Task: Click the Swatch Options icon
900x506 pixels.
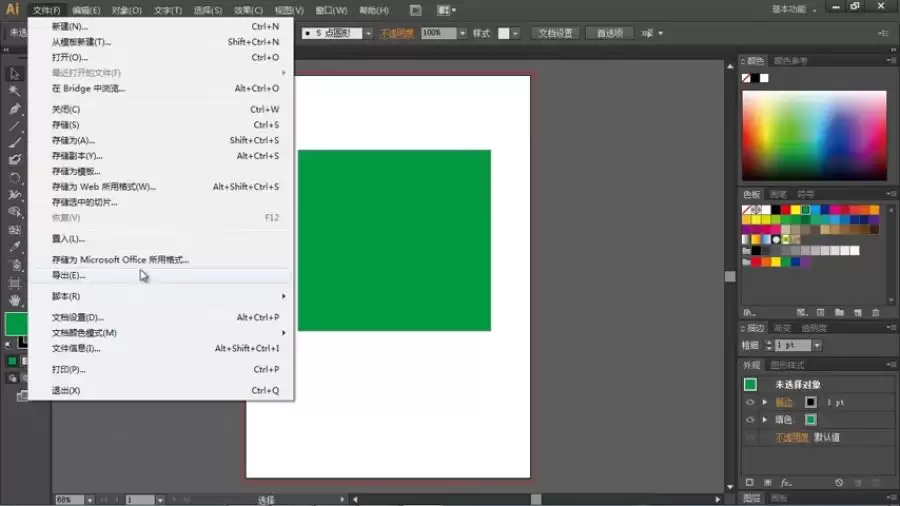Action: 821,313
